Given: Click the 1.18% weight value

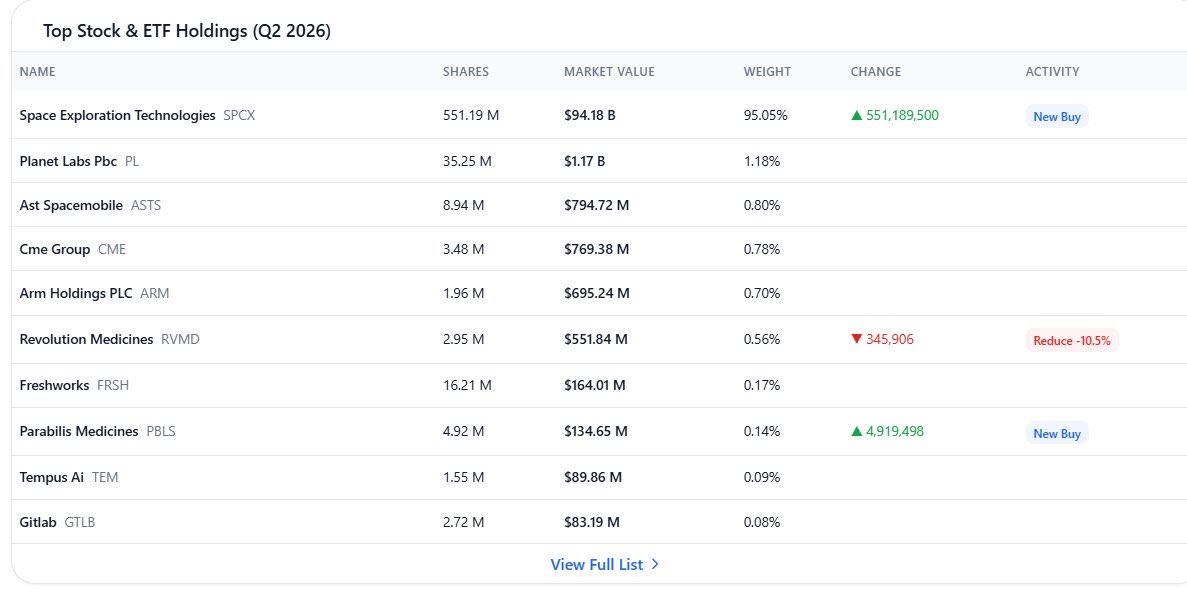Looking at the screenshot, I should pos(762,161).
